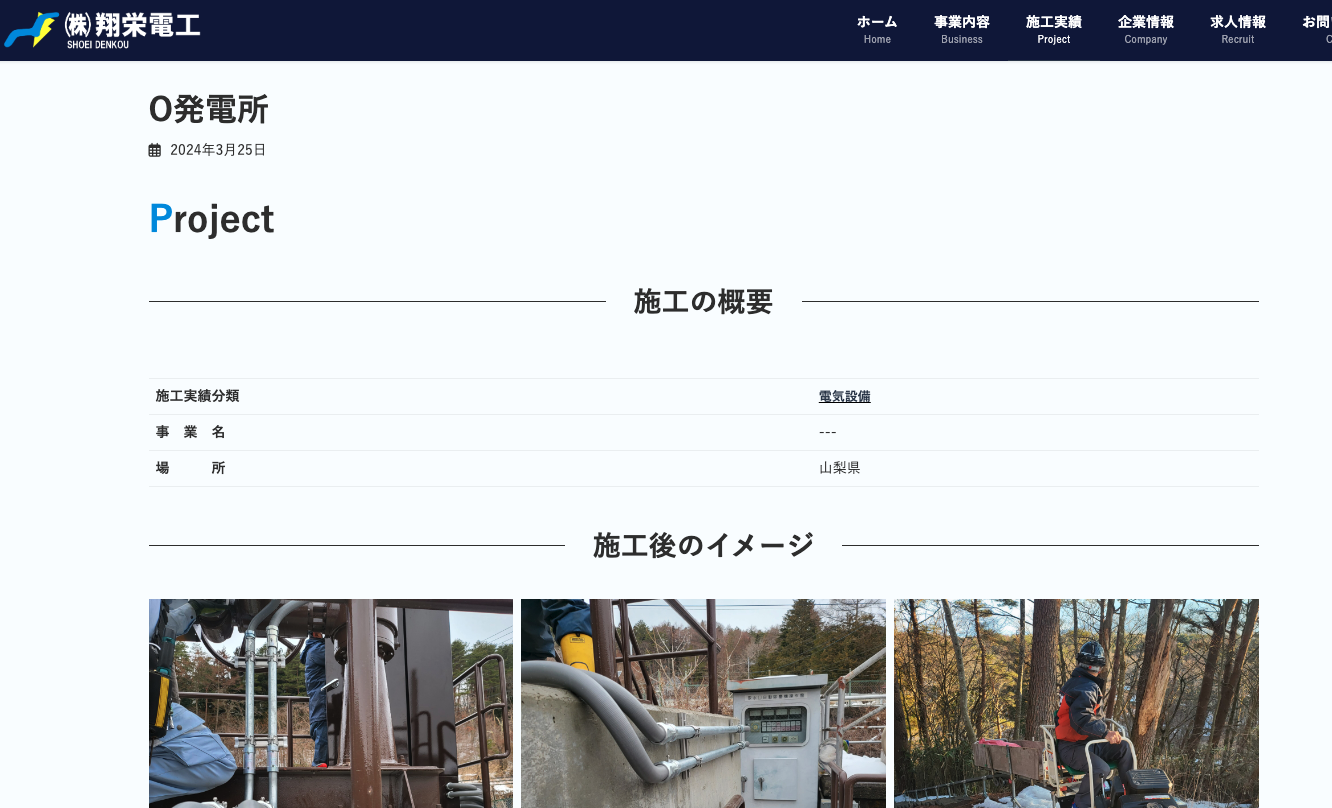1332x808 pixels.
Task: Click the partially visible お問 contact menu item
Action: 1316,29
